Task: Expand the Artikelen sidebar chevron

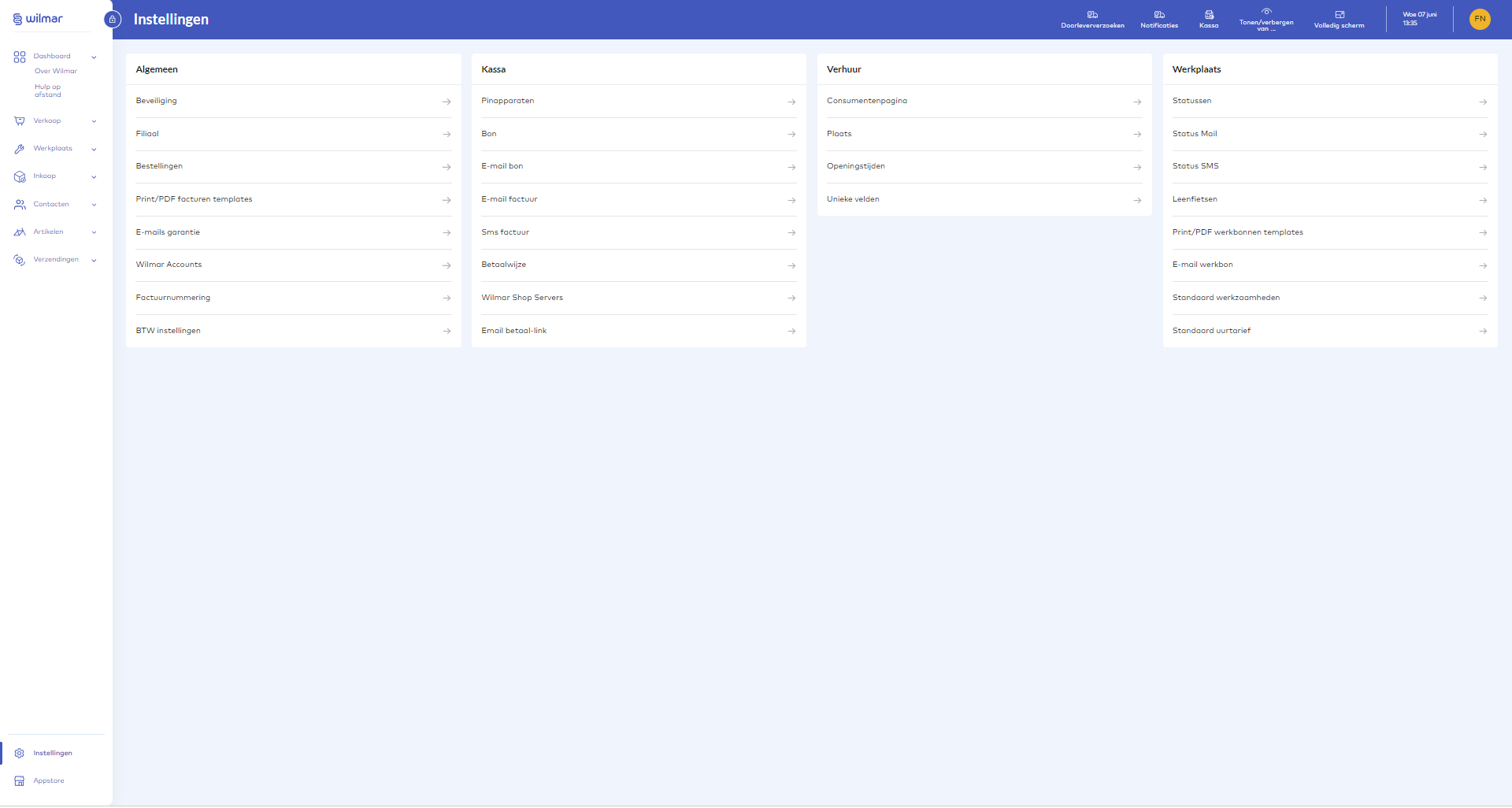Action: coord(94,232)
